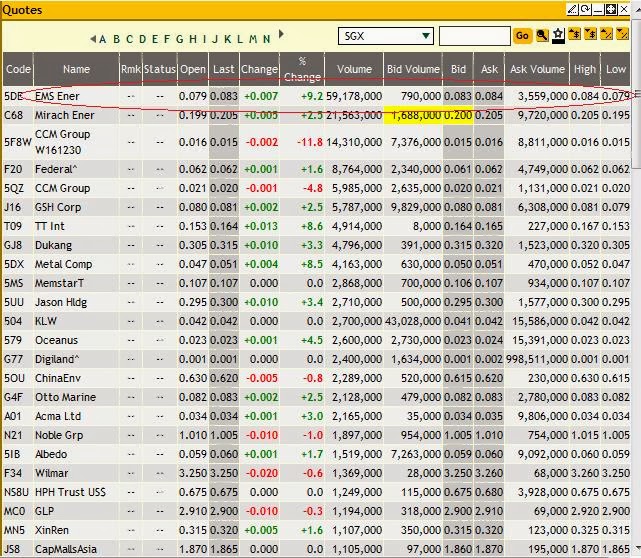Viewport: 641px width, 558px height.
Task: Select the Jason Hldg stock name
Action: (61, 302)
